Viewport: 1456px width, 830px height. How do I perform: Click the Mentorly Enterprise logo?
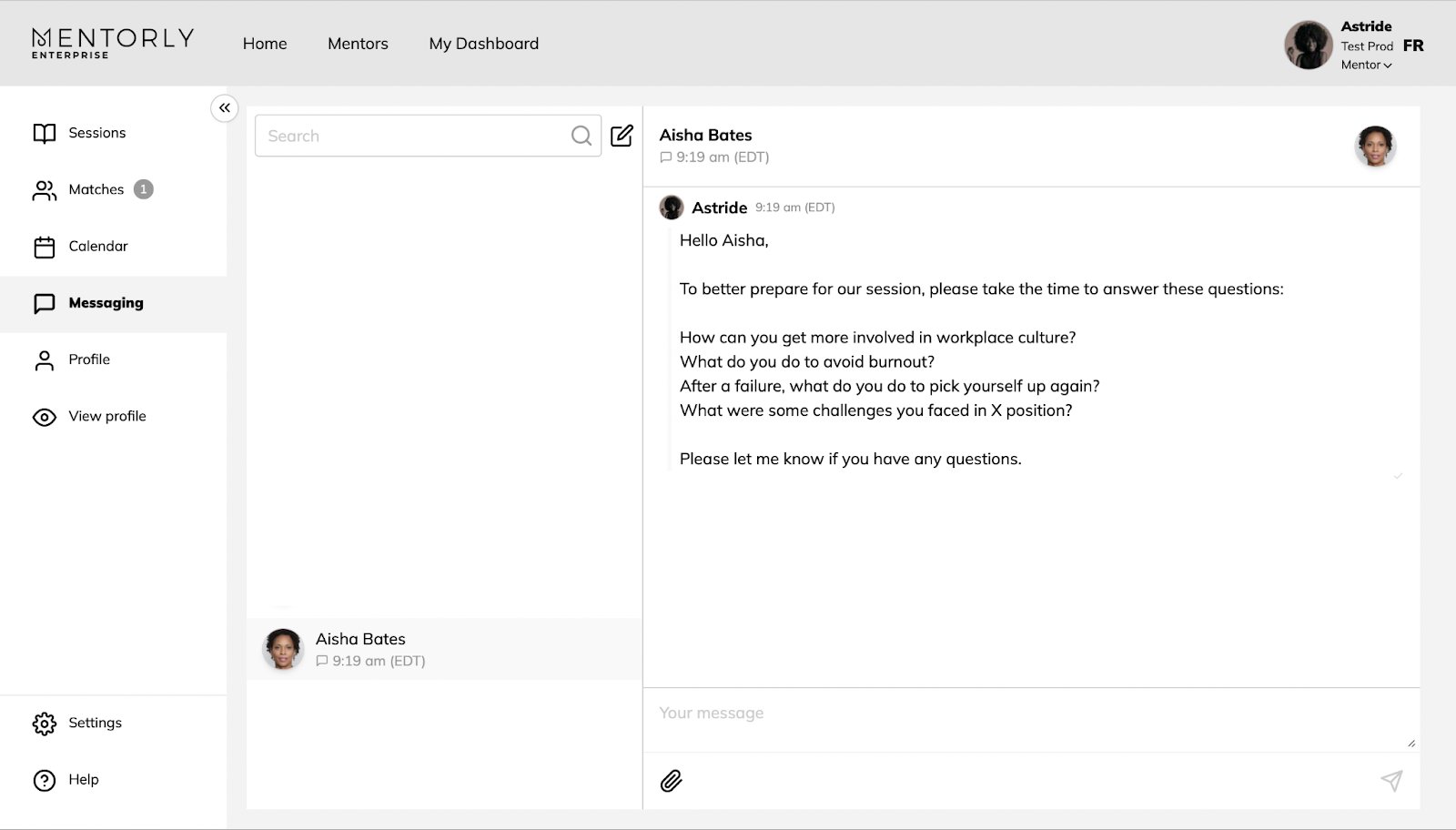(x=113, y=43)
